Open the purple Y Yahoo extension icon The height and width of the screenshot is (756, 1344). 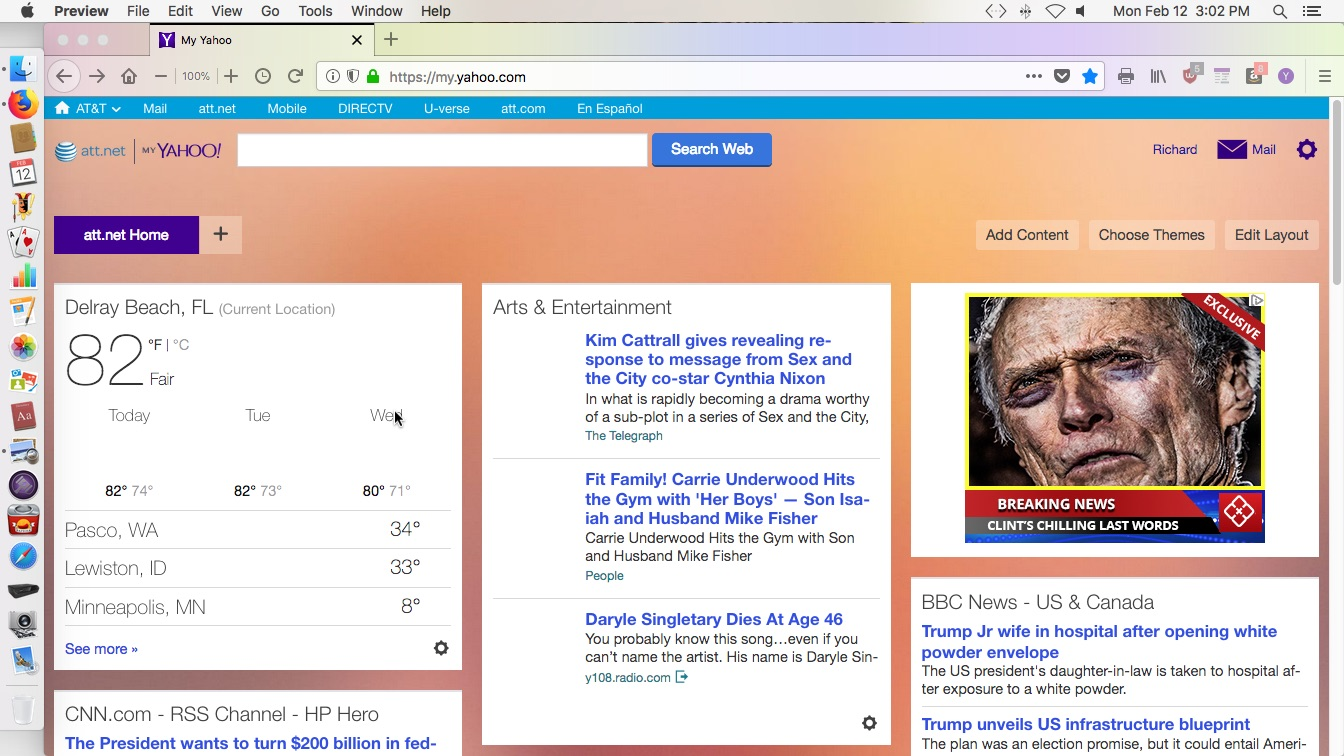pyautogui.click(x=1286, y=76)
